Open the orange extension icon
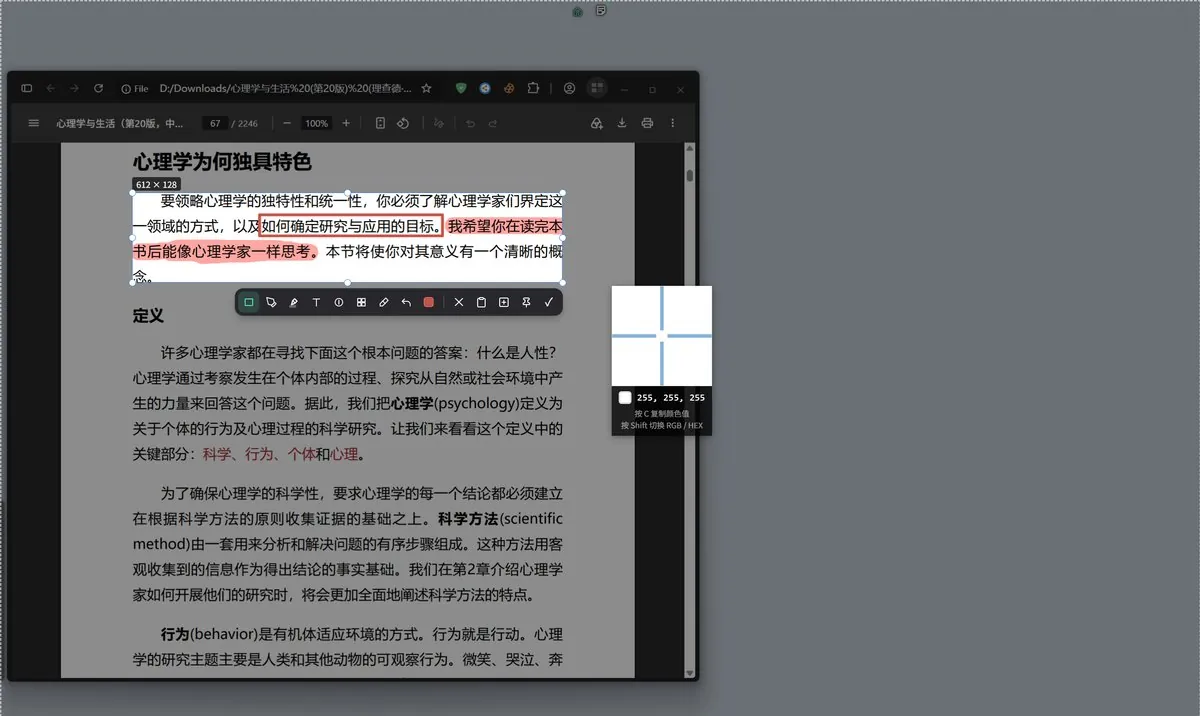This screenshot has height=716, width=1200. coord(509,88)
